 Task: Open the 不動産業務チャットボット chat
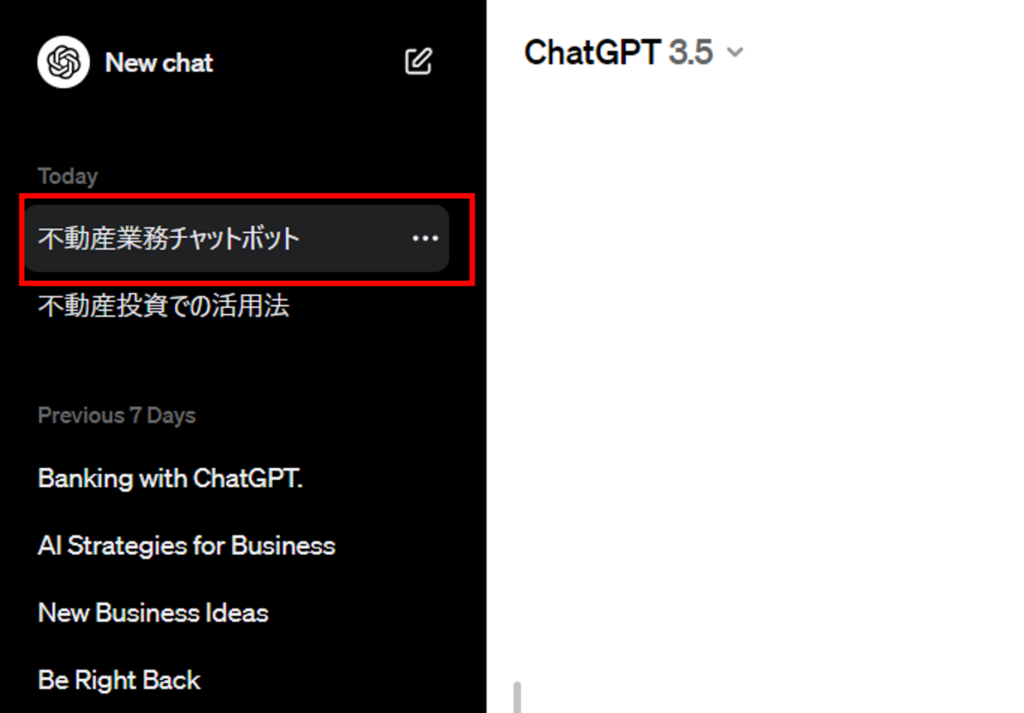point(237,238)
